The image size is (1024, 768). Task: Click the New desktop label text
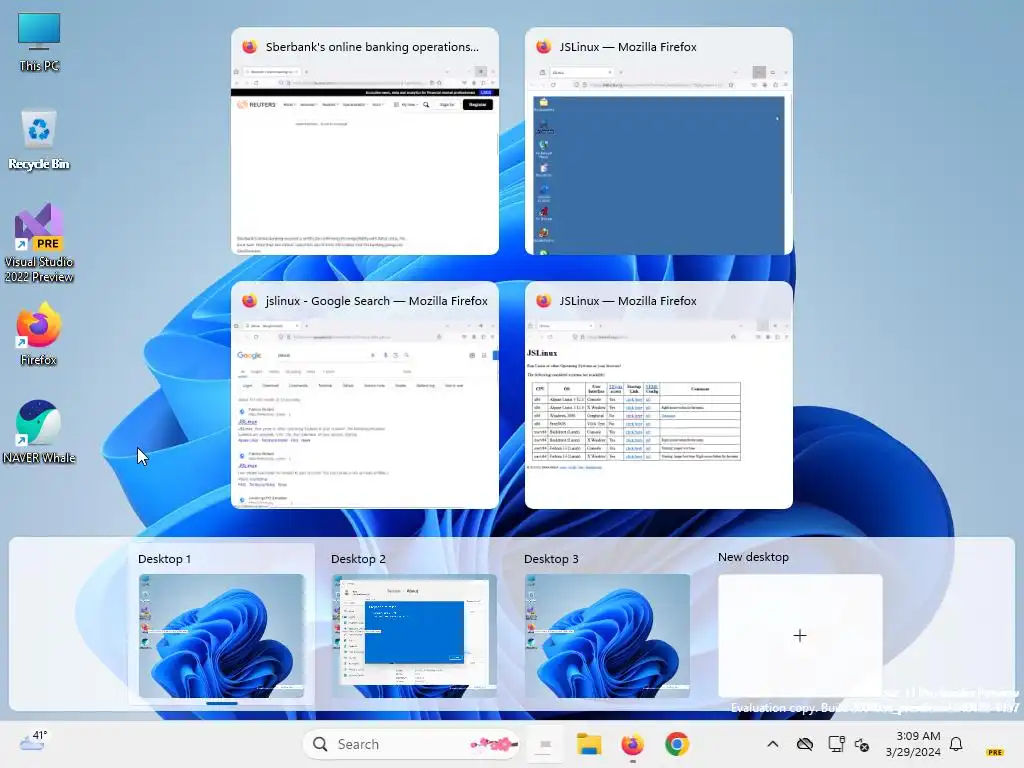click(x=753, y=557)
